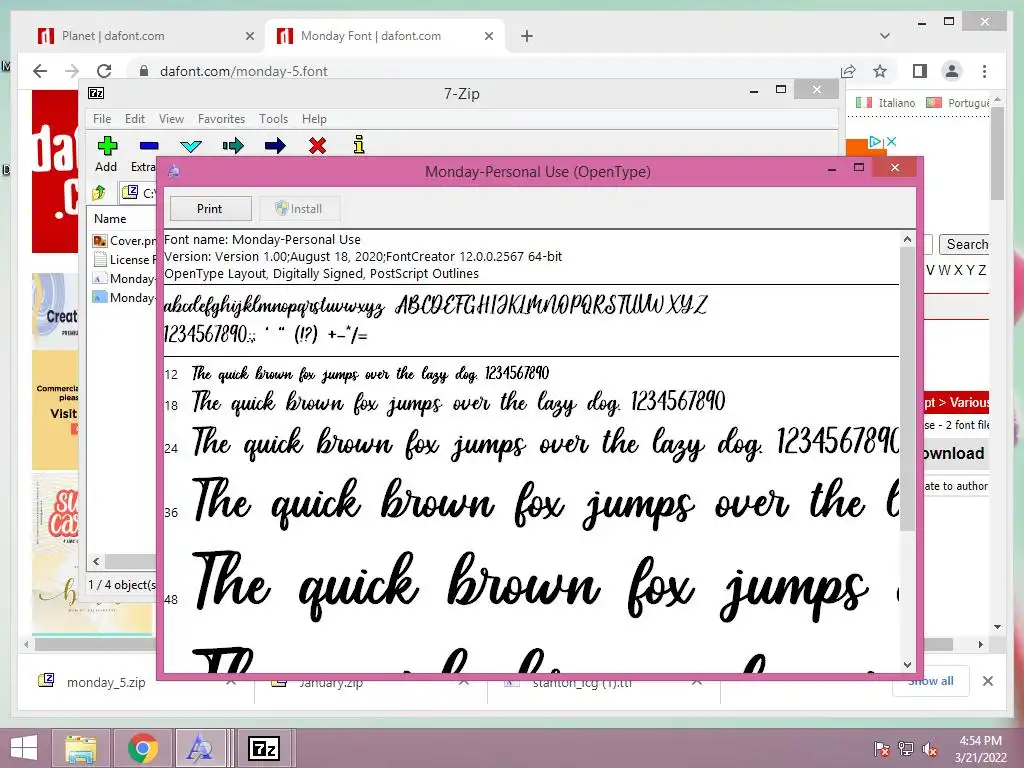Click the Print button in font viewer
Viewport: 1024px width, 768px height.
210,209
